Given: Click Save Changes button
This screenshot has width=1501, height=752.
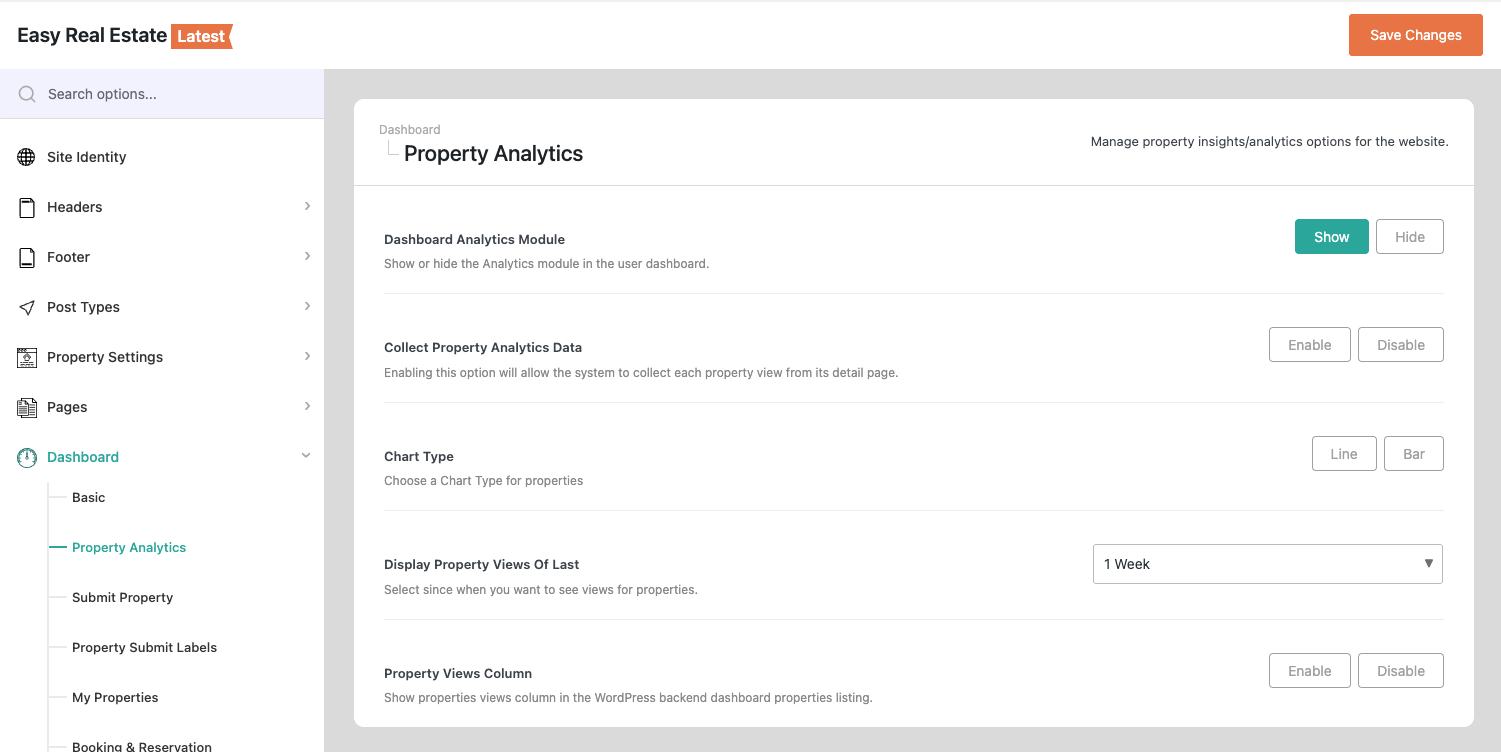Looking at the screenshot, I should tap(1415, 35).
